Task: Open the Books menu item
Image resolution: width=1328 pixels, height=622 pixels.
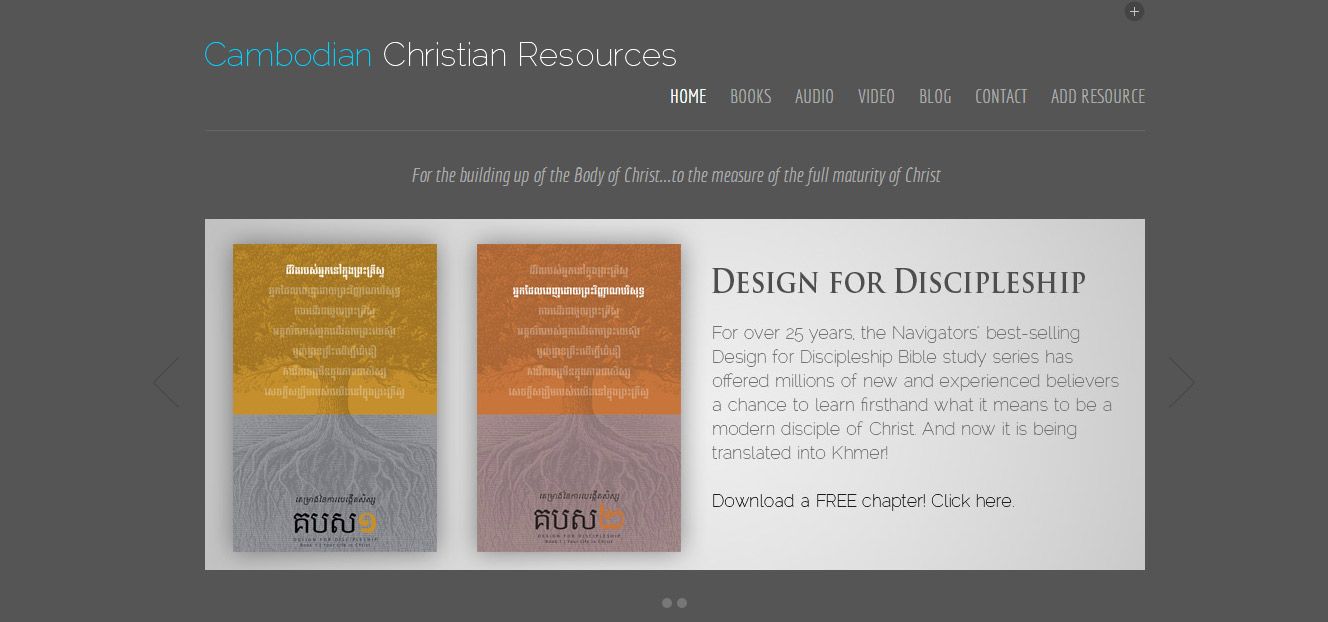Action: (750, 96)
